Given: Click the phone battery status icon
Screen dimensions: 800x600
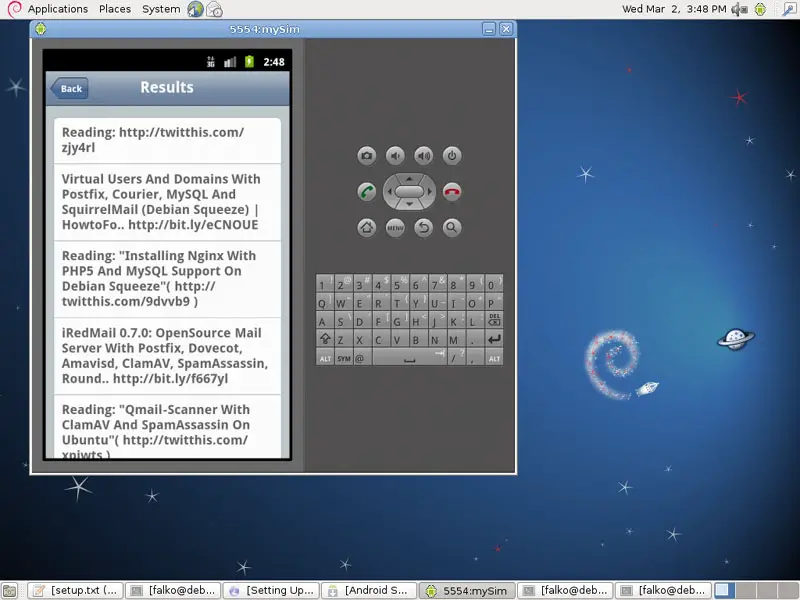Looking at the screenshot, I should click(249, 62).
